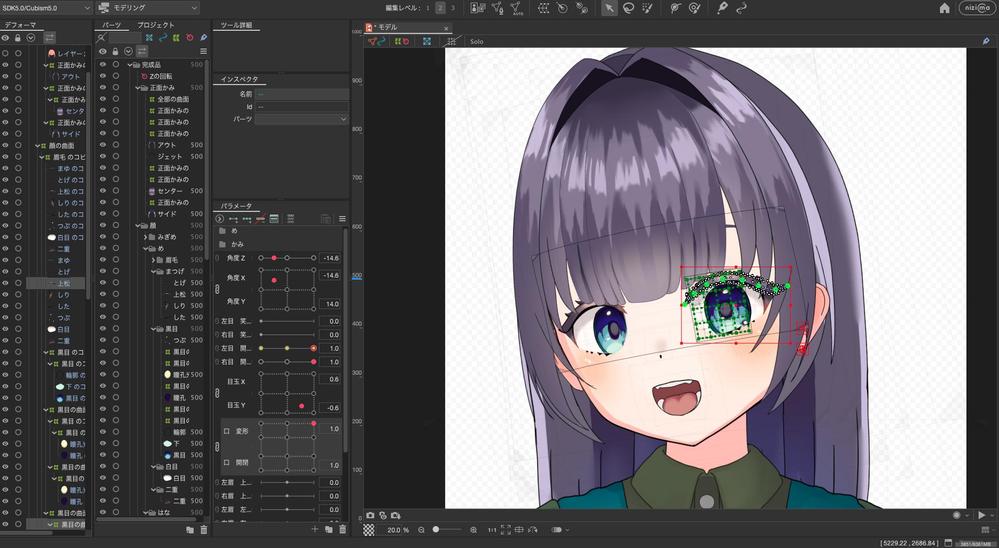Zoom out with the magnifier minus icon

[422, 530]
